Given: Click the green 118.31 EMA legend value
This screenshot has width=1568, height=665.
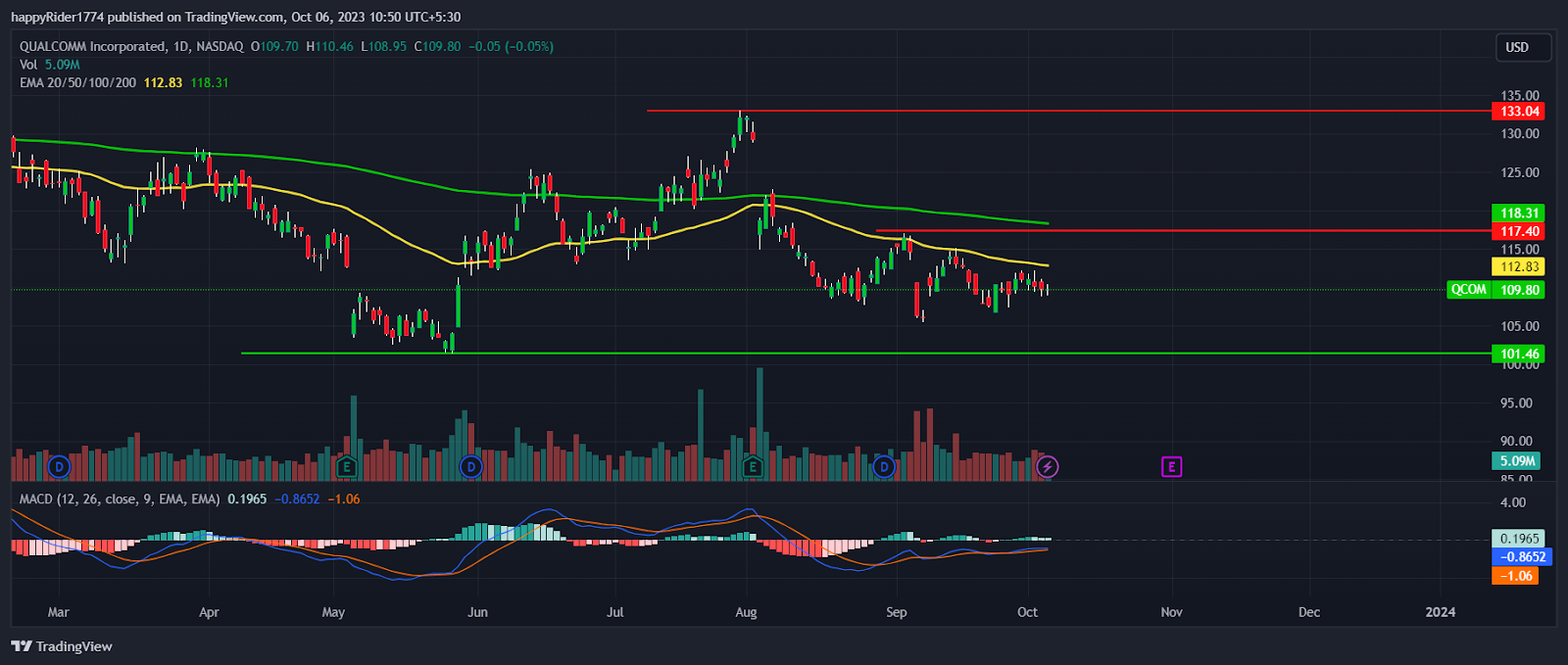Looking at the screenshot, I should coord(210,83).
